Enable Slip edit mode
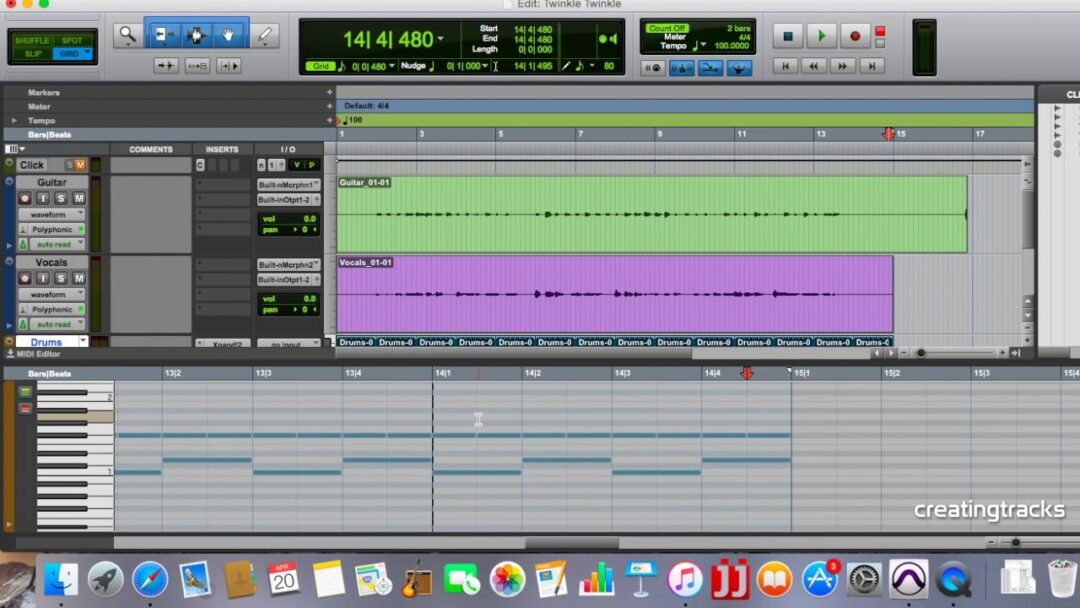Screen dimensions: 1080x608 tap(32, 53)
